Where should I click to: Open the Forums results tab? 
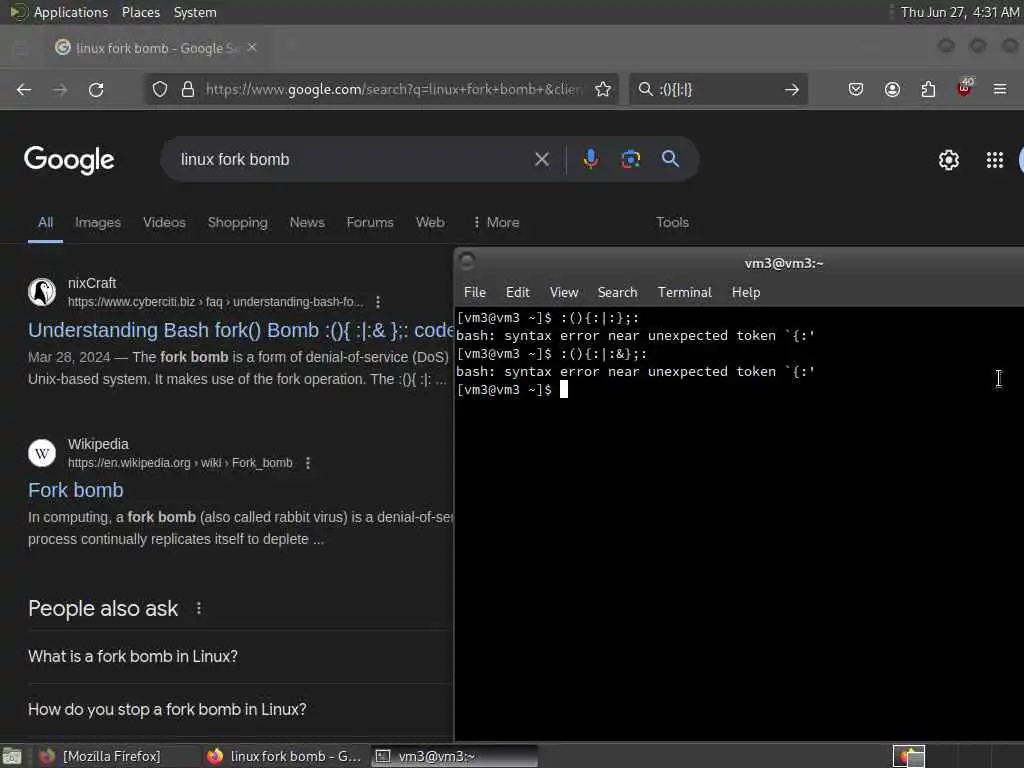tap(370, 223)
